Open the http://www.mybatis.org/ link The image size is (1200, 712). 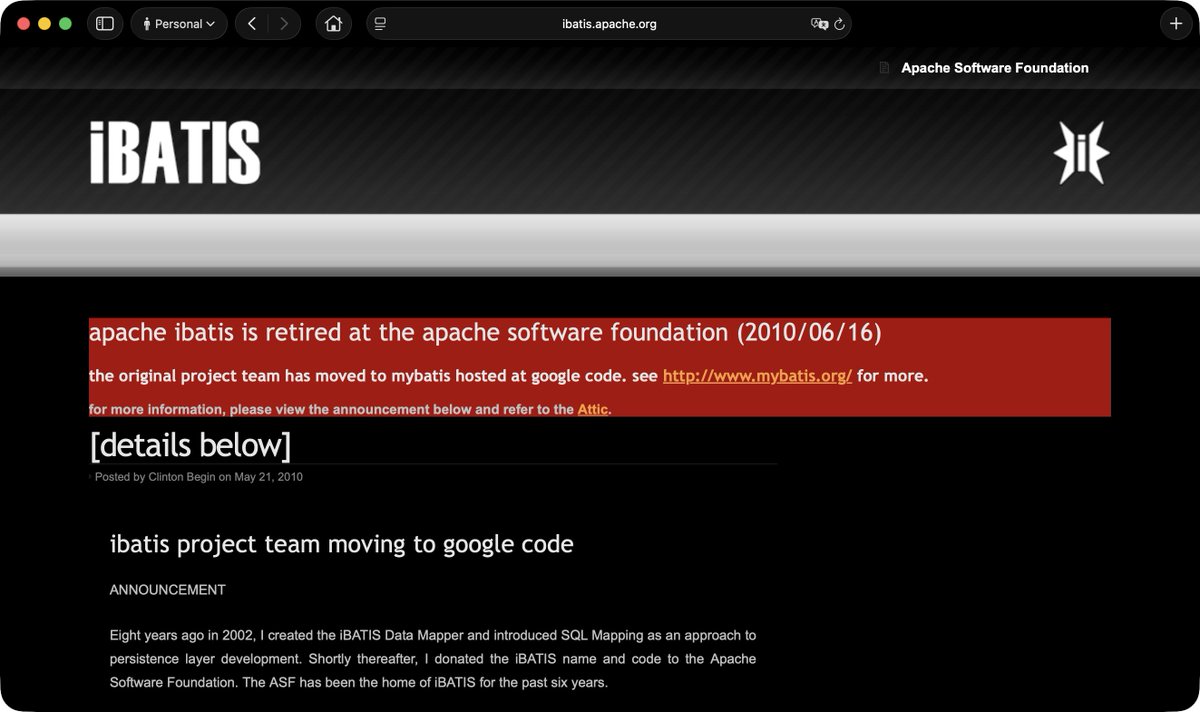pyautogui.click(x=757, y=376)
